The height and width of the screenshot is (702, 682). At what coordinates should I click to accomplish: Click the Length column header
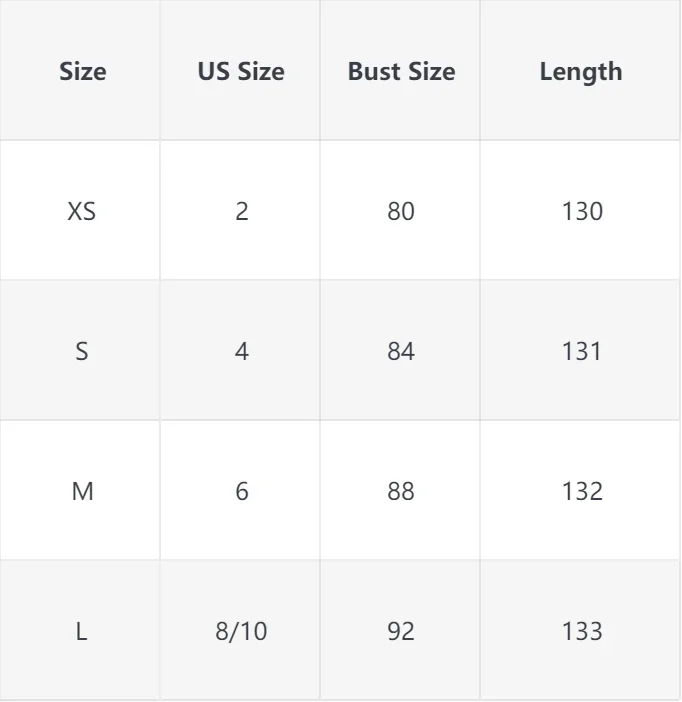tap(581, 72)
